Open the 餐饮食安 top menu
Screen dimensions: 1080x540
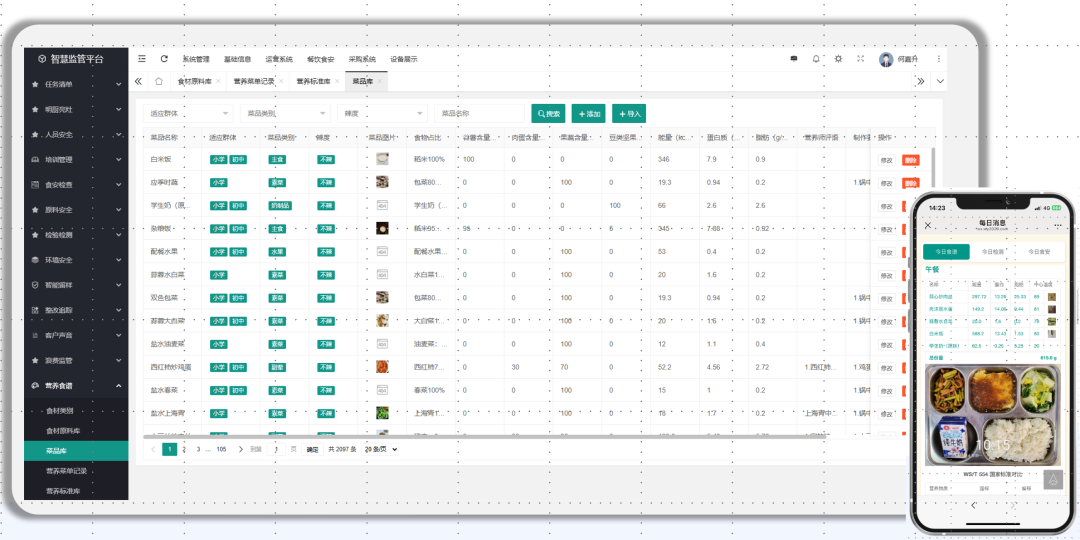320,59
